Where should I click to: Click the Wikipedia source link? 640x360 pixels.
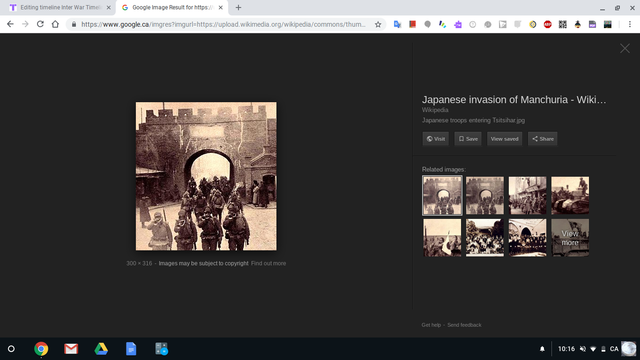pyautogui.click(x=435, y=110)
